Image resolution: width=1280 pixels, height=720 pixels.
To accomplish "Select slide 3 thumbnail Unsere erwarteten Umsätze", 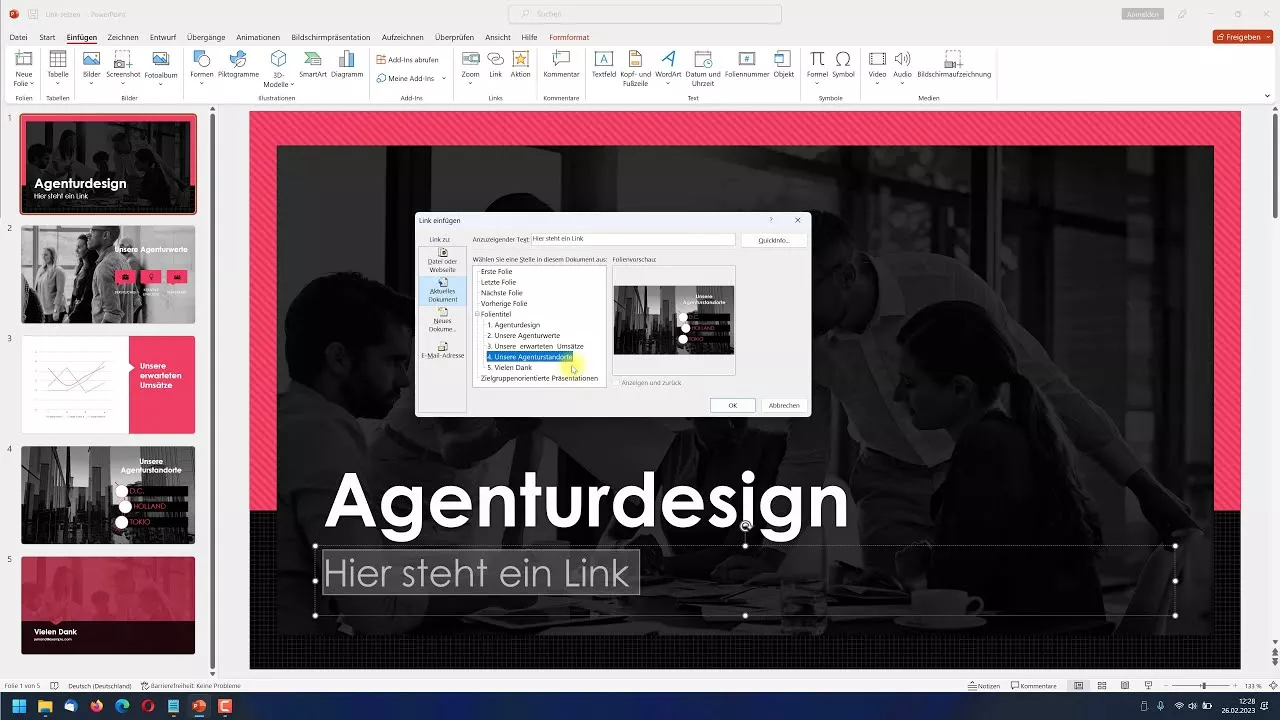I will pos(108,385).
